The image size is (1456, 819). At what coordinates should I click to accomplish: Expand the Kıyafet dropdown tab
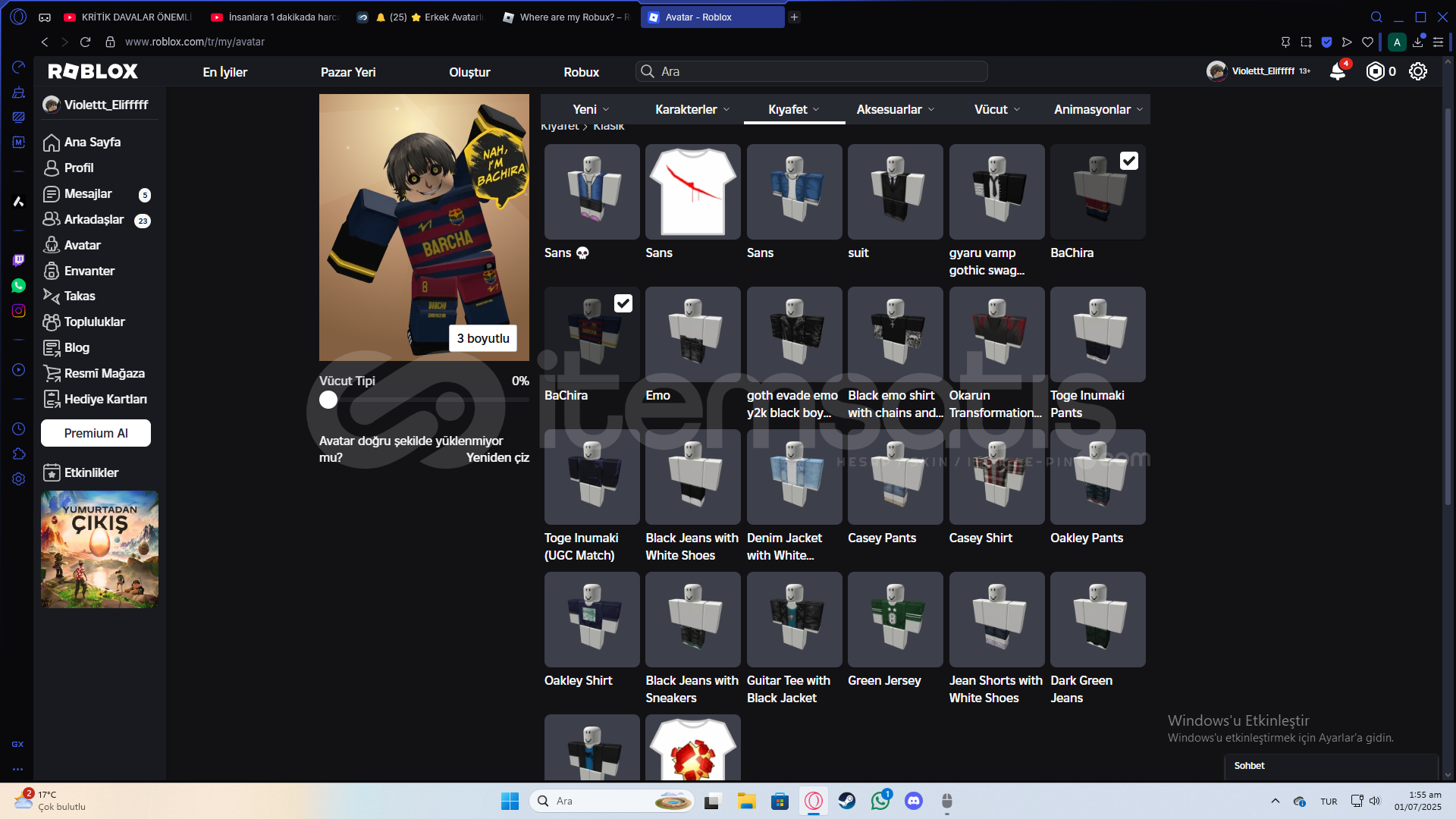pyautogui.click(x=794, y=109)
